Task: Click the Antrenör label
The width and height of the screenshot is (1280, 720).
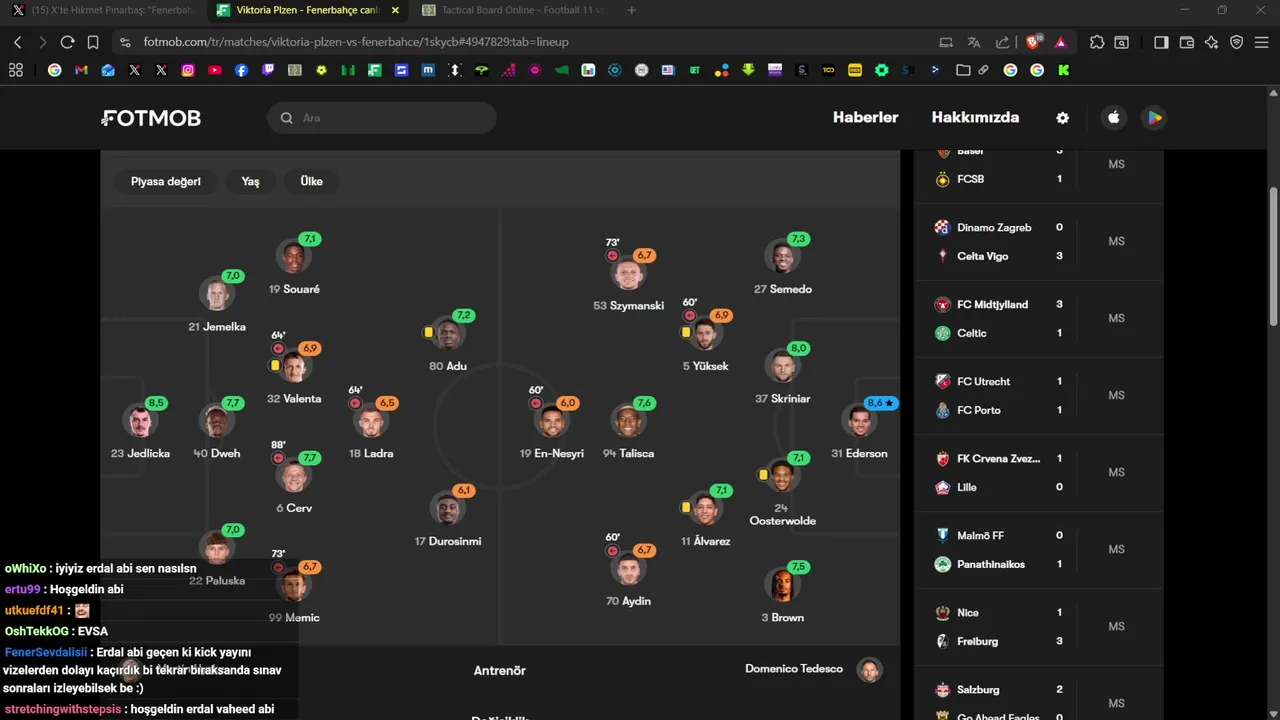Action: (500, 671)
